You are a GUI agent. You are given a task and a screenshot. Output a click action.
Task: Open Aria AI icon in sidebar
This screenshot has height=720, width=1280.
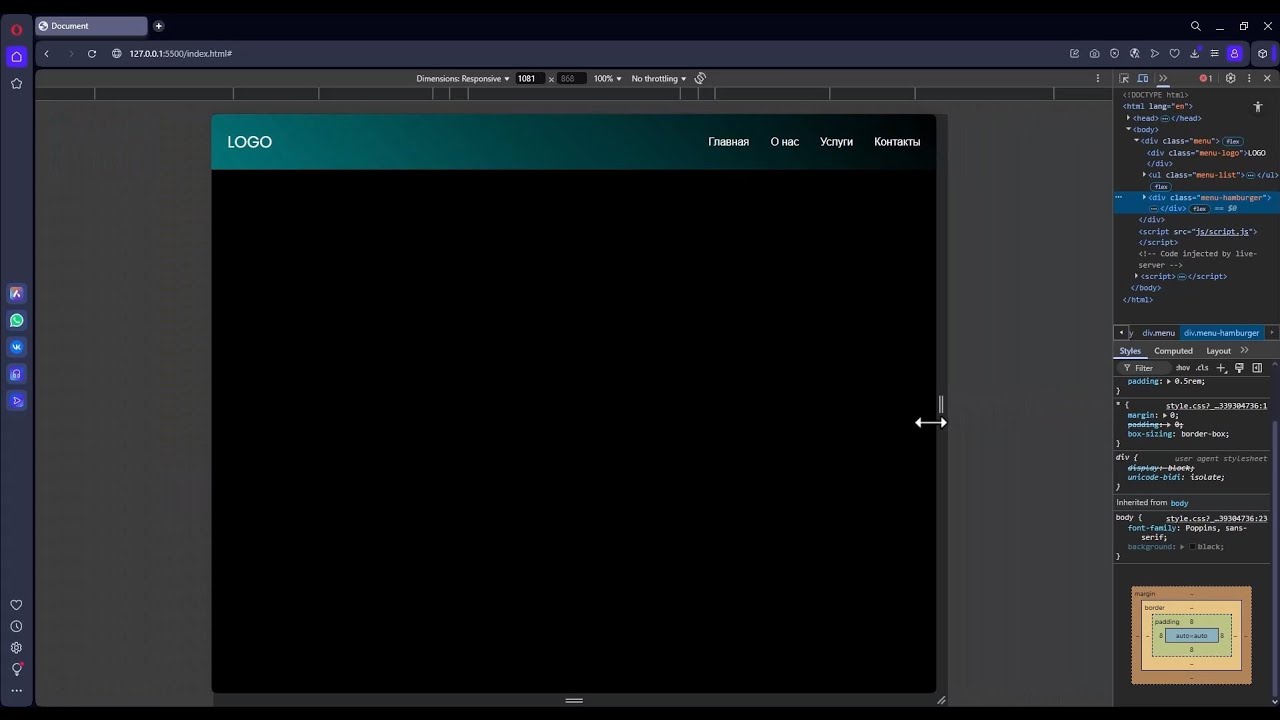click(16, 294)
